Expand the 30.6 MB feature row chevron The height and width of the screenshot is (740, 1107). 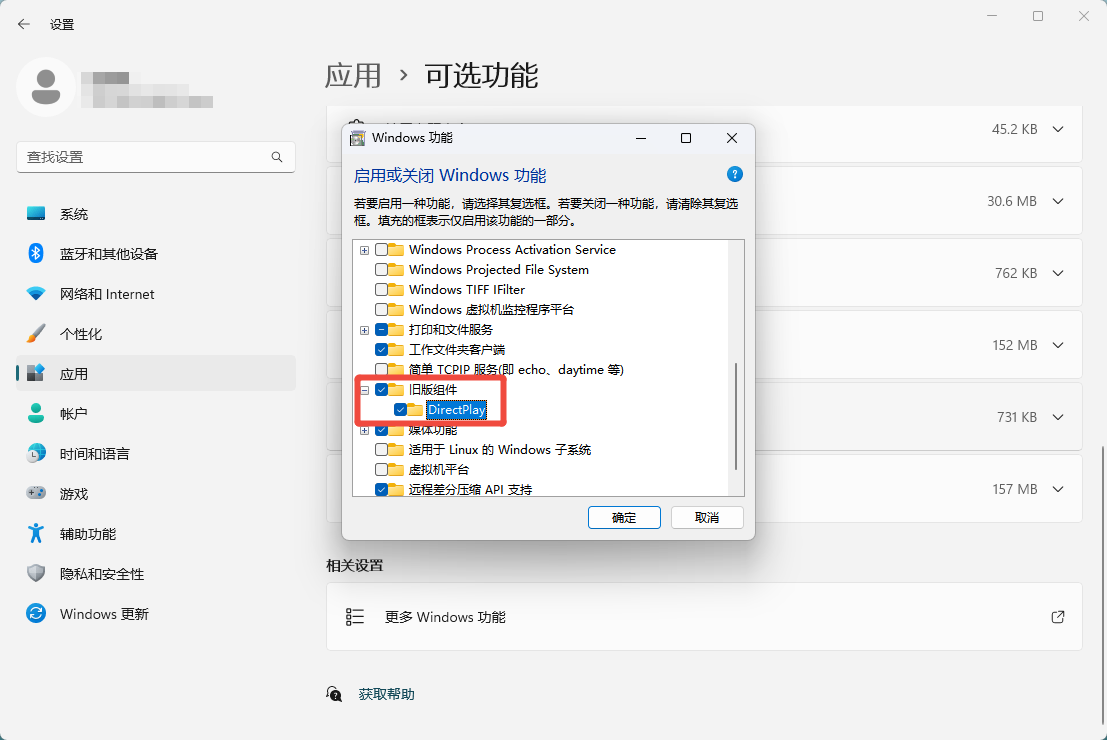1058,201
